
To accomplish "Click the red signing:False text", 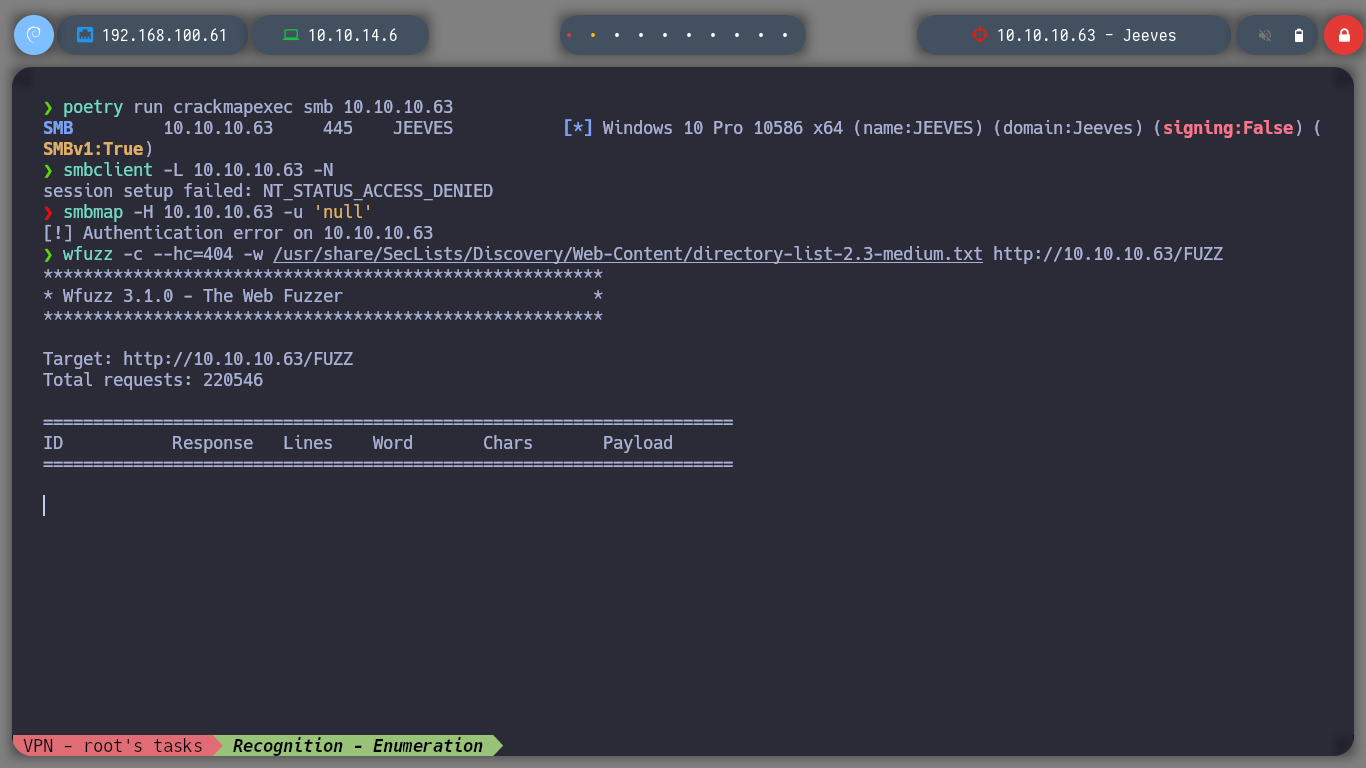I will [1228, 128].
